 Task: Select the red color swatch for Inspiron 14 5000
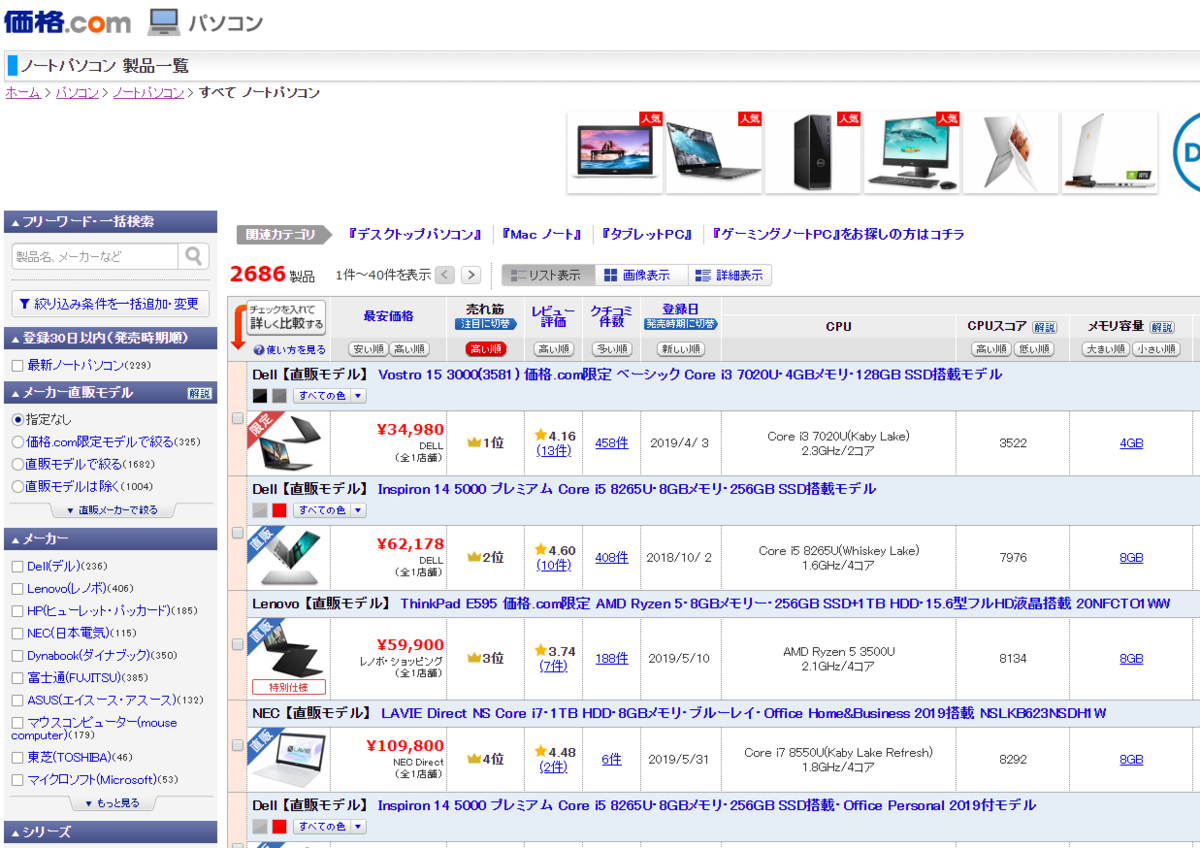276,510
